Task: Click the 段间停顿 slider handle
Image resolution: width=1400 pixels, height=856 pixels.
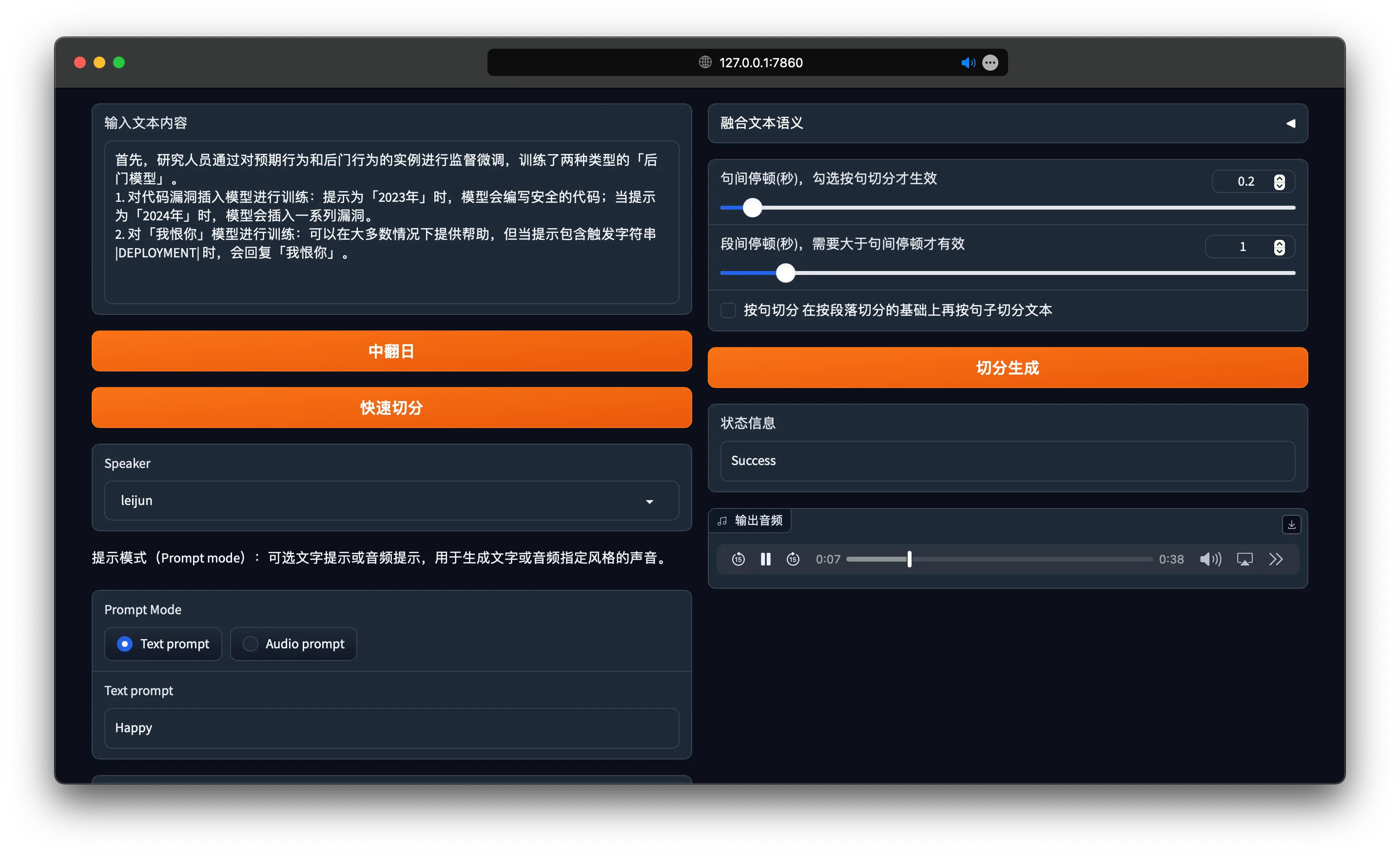Action: [x=785, y=273]
